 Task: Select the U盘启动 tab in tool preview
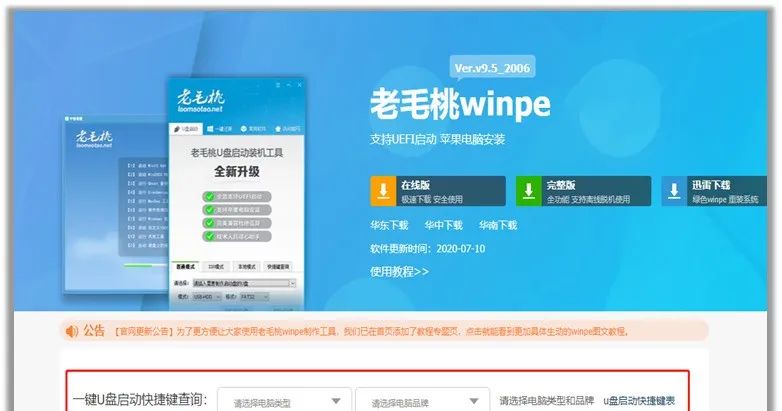pos(185,129)
